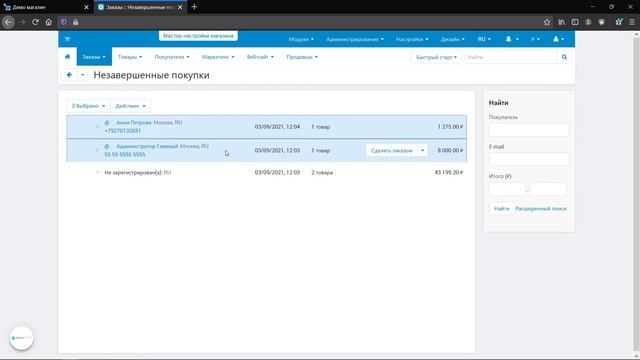
Task: Expand the Анна Петрова cart row
Action: click(97, 127)
